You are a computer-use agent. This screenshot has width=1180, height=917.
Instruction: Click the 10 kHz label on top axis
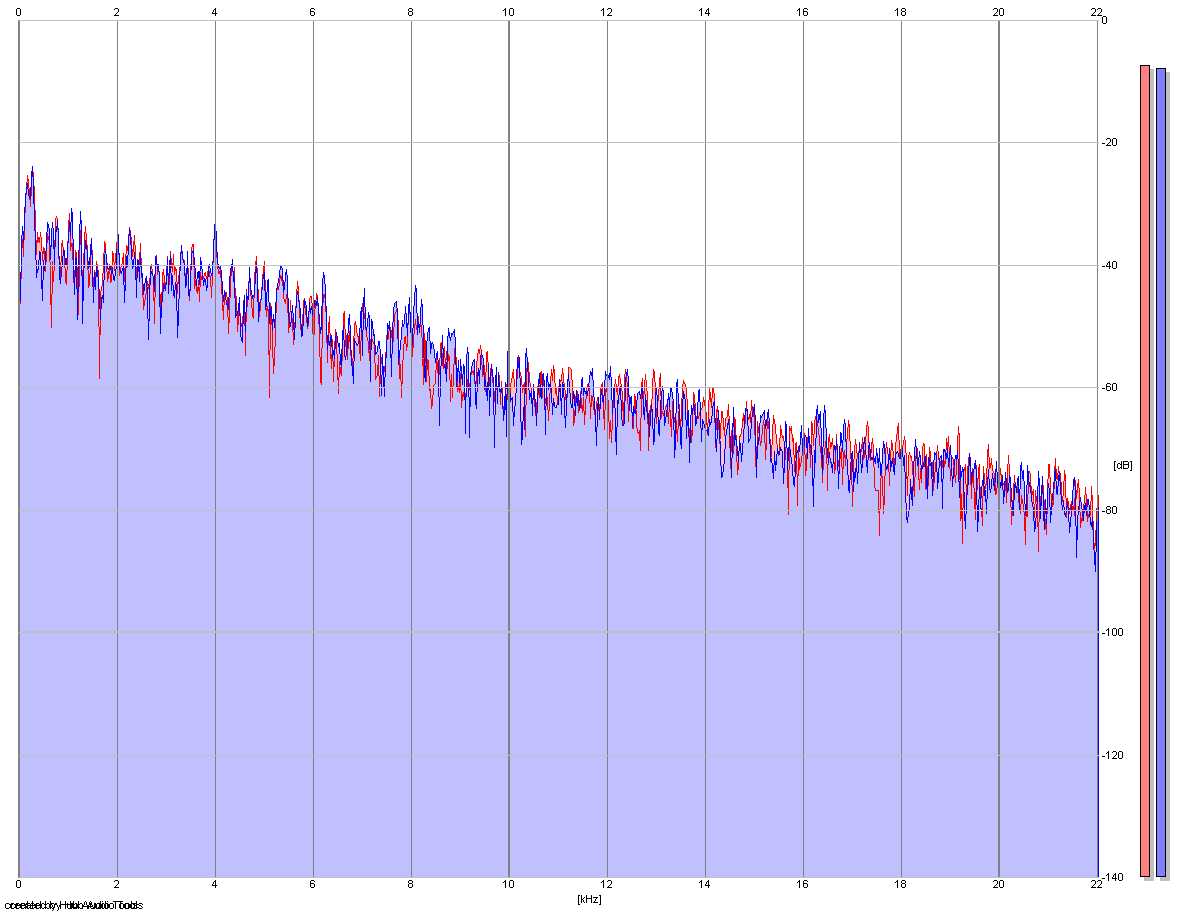[x=509, y=12]
